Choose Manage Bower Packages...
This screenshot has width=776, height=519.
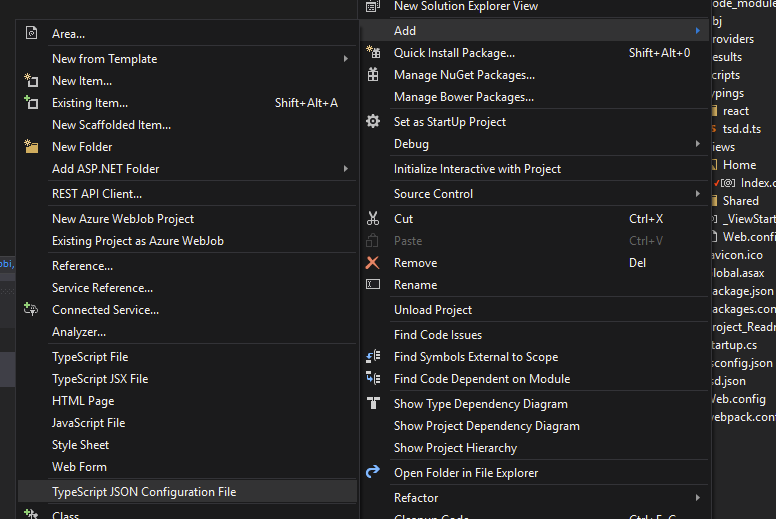[534, 97]
